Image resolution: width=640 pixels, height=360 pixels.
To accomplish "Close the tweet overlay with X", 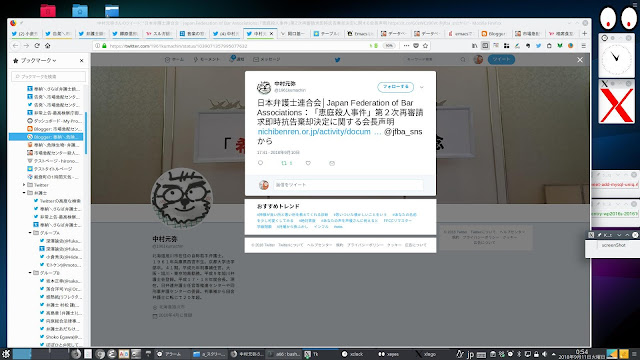I will (x=580, y=60).
